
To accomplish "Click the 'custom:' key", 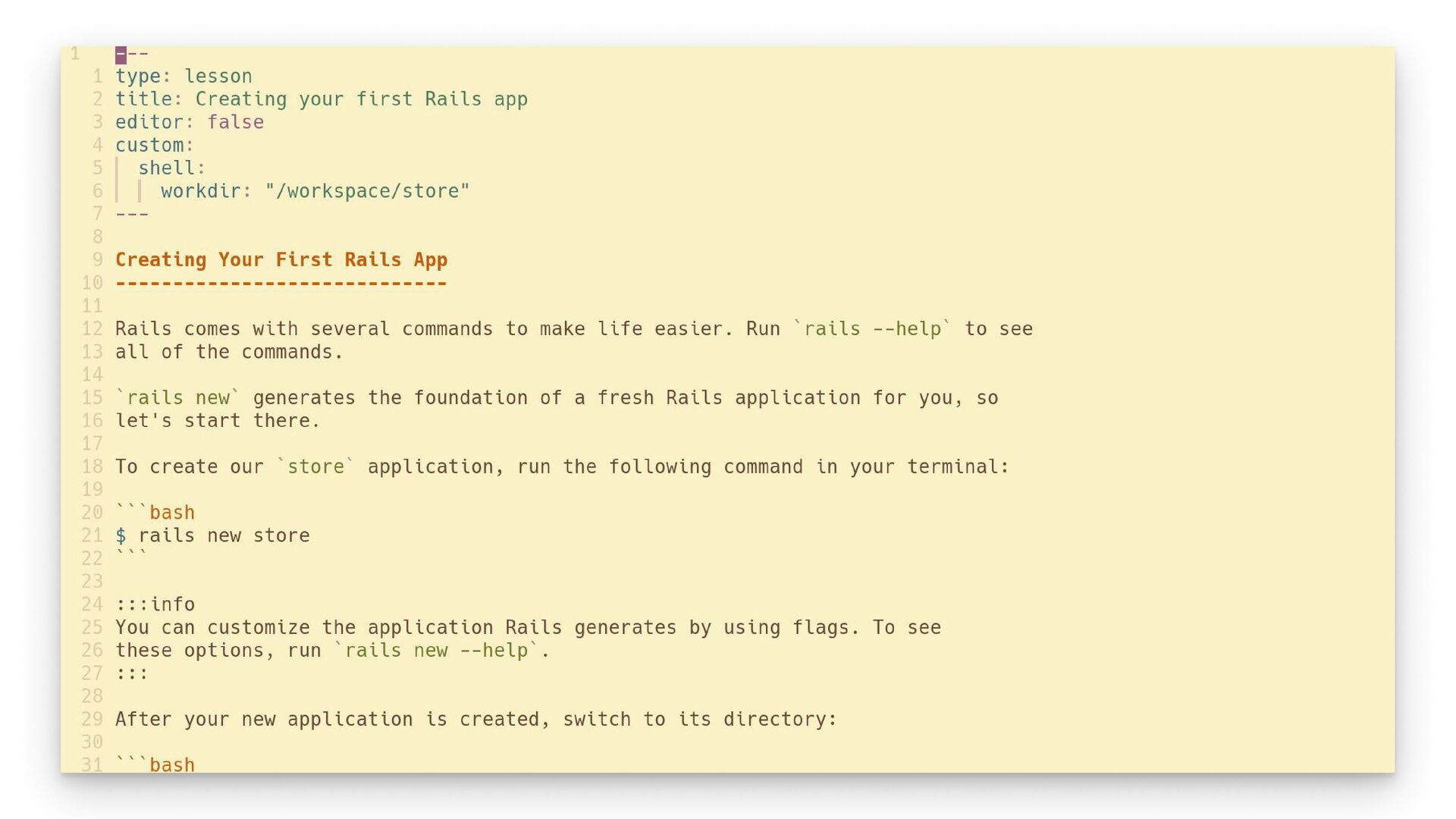I will pyautogui.click(x=155, y=146).
